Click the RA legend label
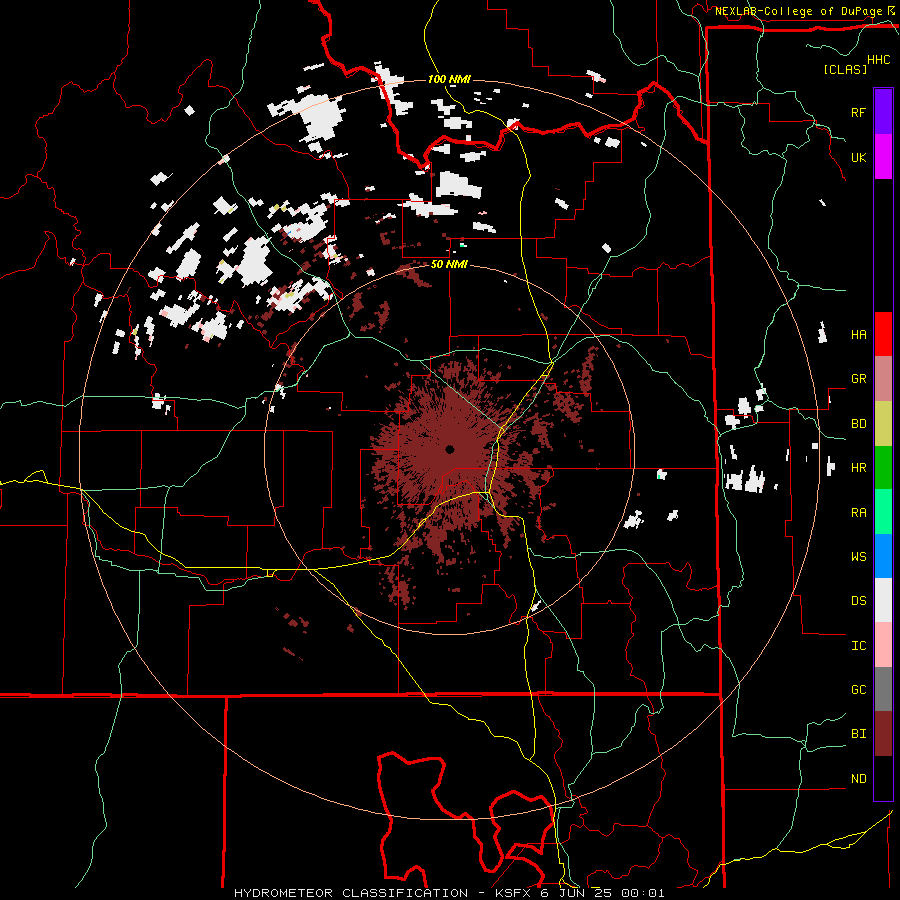 858,513
